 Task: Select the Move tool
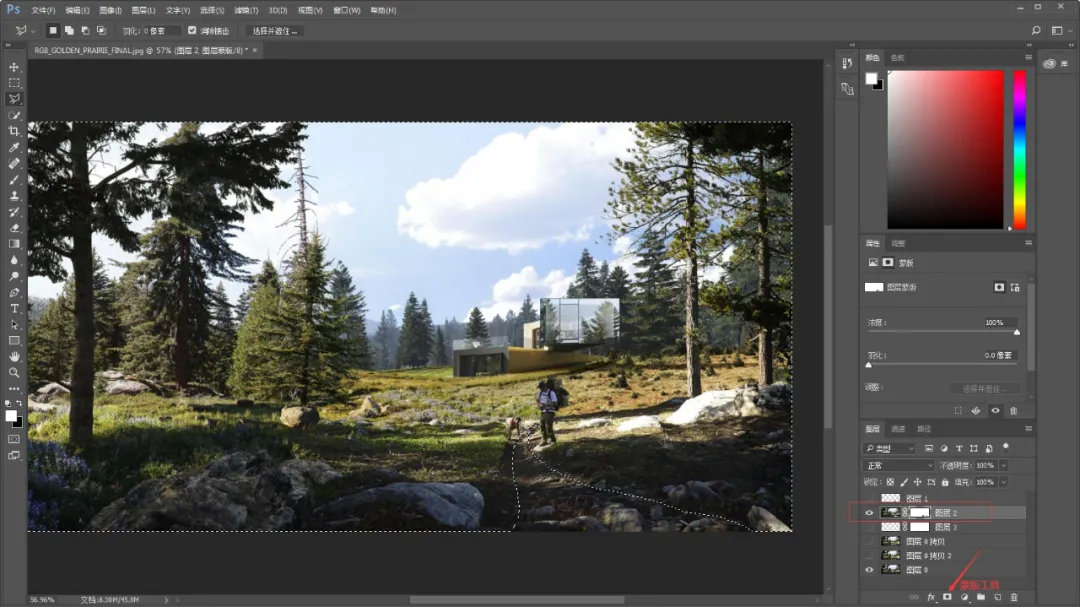(x=14, y=67)
